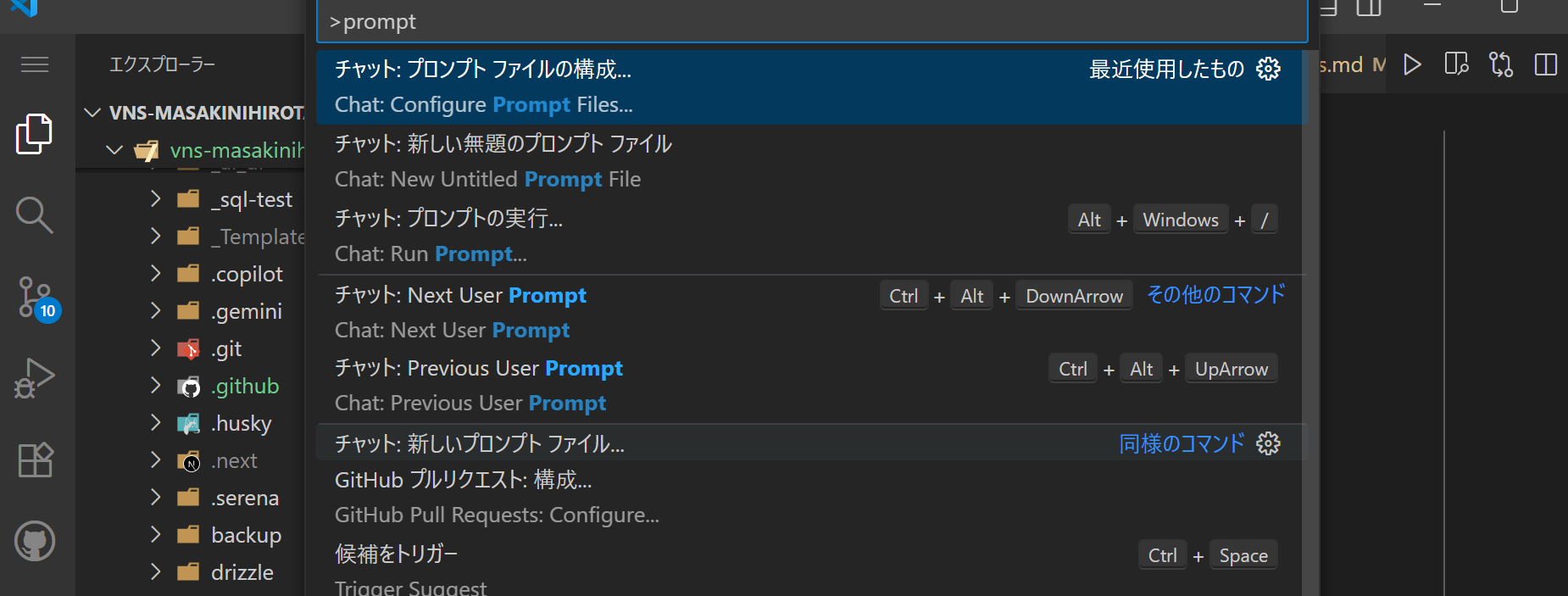Click the その他のコマンド link

tap(1215, 295)
